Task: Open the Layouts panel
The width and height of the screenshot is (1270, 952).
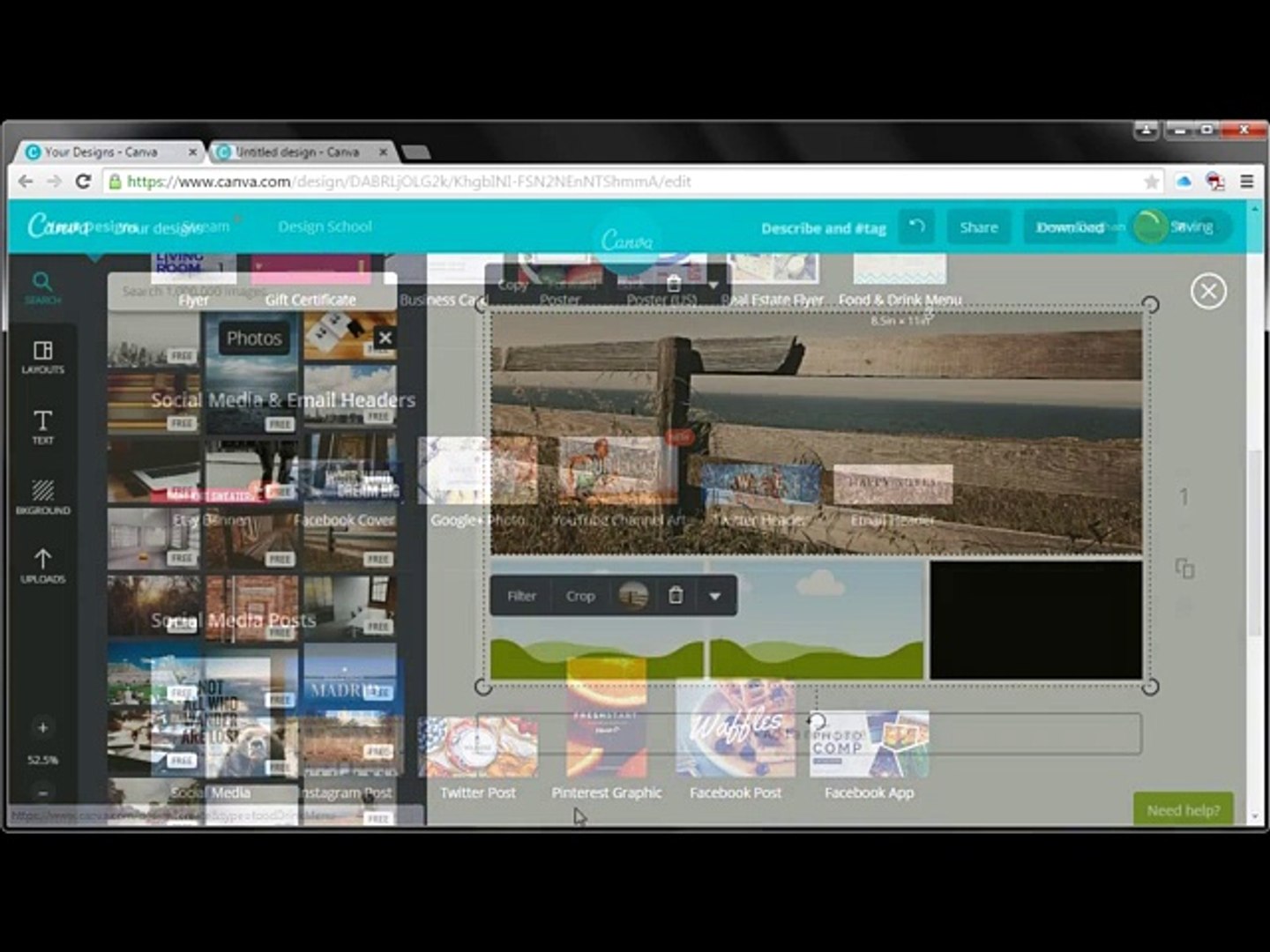Action: (x=42, y=357)
